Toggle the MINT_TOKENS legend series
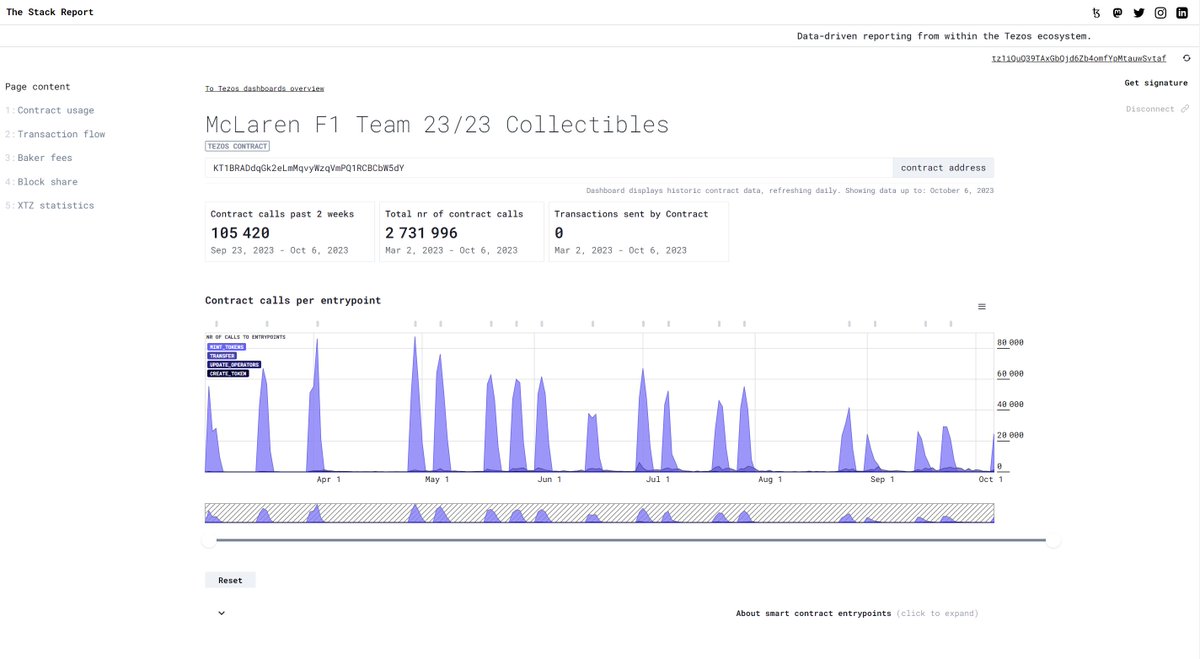Screen dimensions: 1200x659 tap(226, 347)
